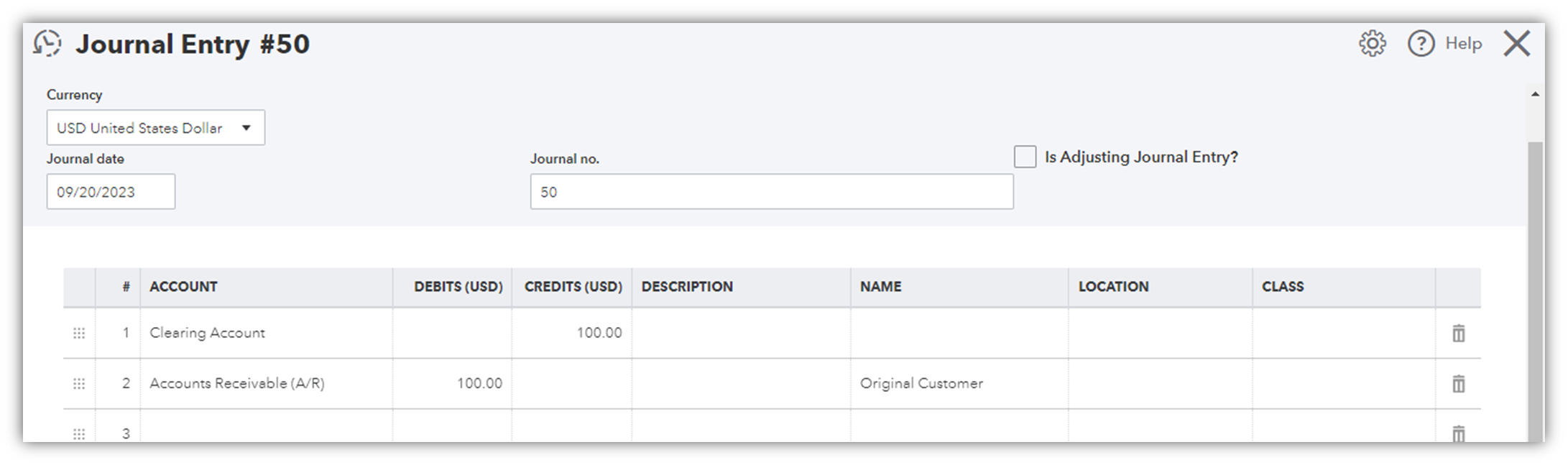Click the Journal date field

click(111, 192)
